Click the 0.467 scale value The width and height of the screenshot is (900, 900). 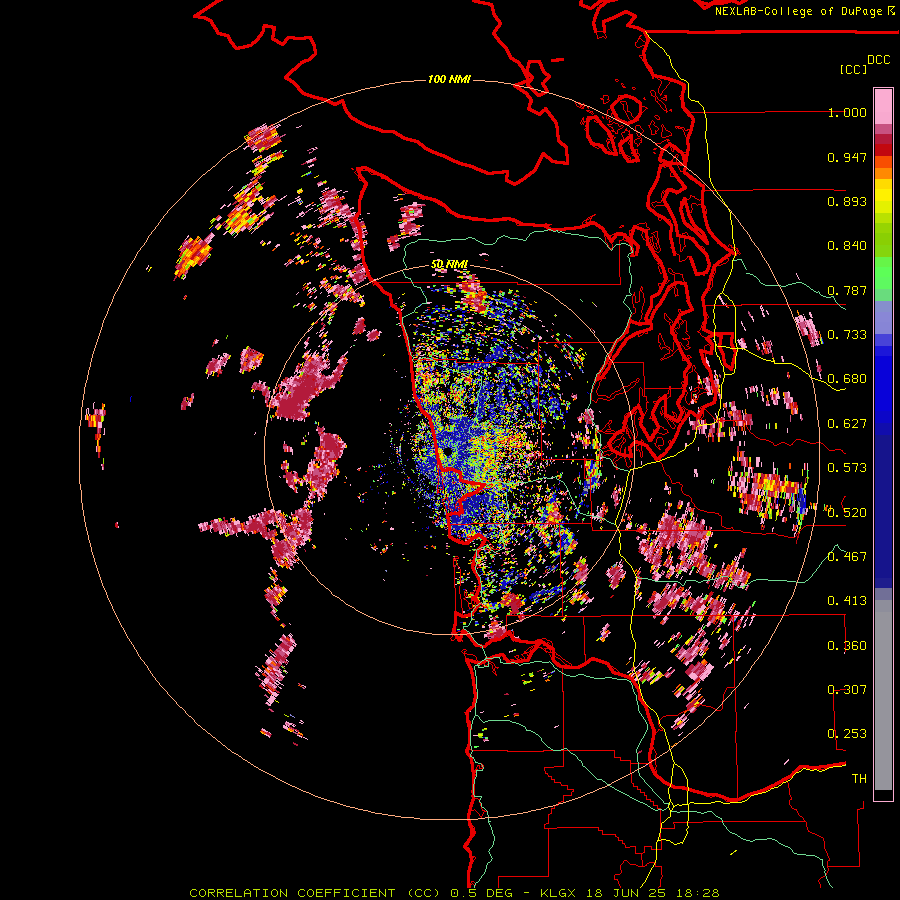847,557
